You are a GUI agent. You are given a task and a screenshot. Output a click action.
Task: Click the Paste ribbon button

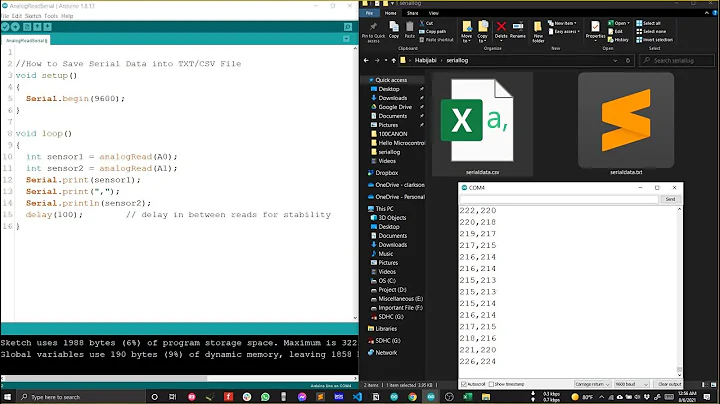pos(410,30)
